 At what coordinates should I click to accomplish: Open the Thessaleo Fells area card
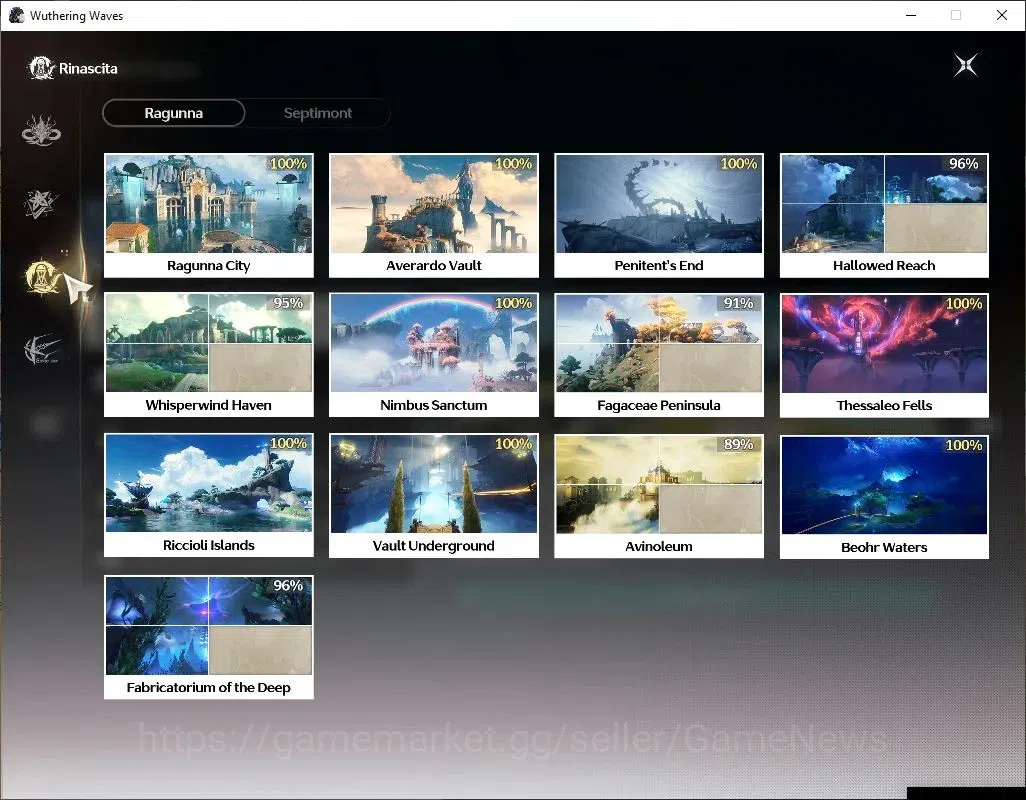pyautogui.click(x=884, y=355)
